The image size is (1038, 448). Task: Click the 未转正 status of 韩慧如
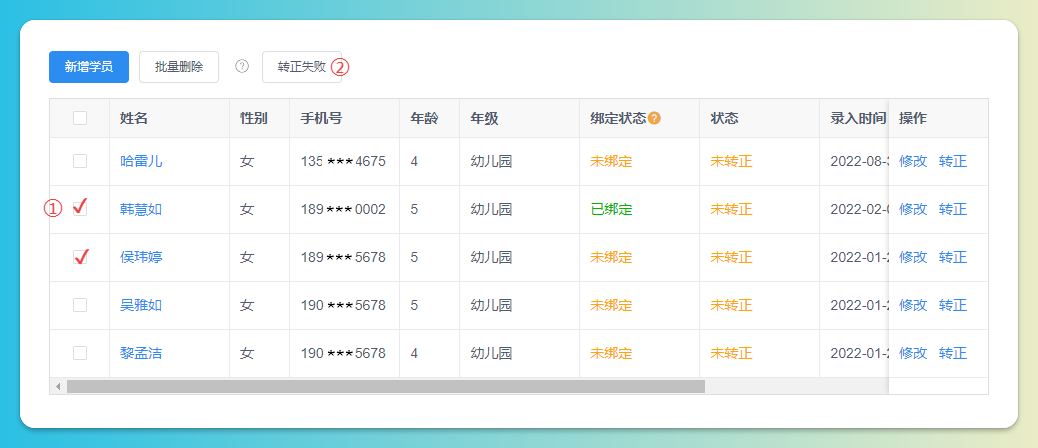[731, 209]
